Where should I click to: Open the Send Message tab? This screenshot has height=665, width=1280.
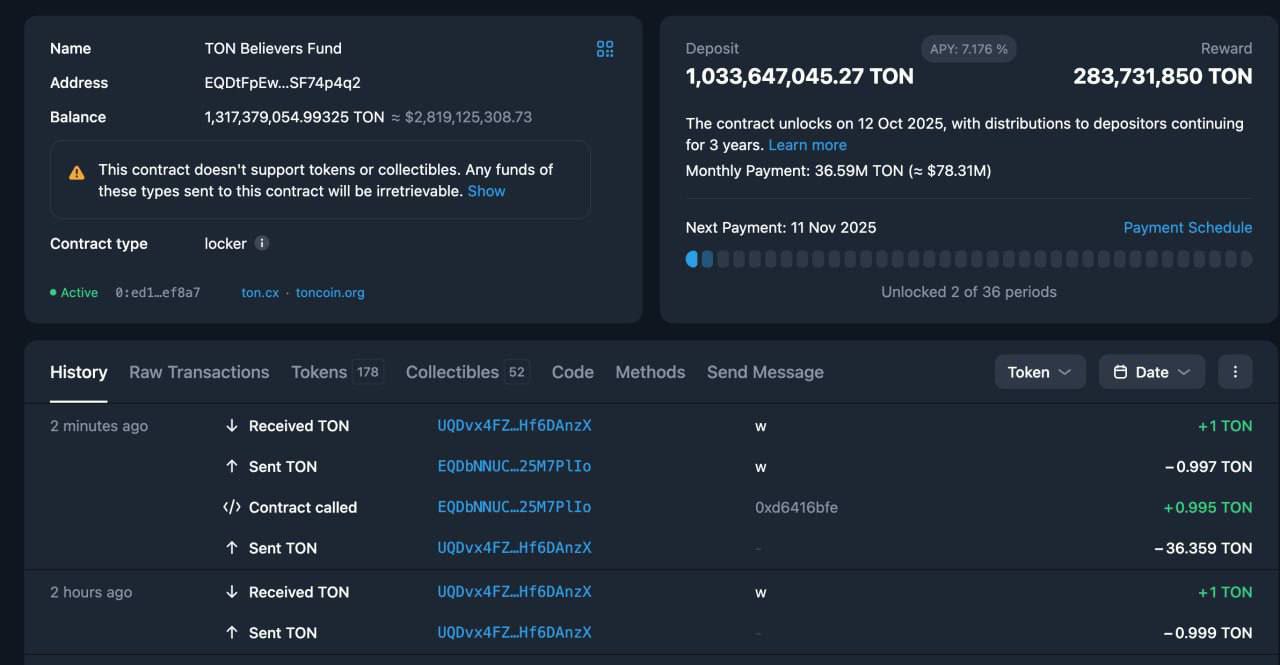point(765,372)
